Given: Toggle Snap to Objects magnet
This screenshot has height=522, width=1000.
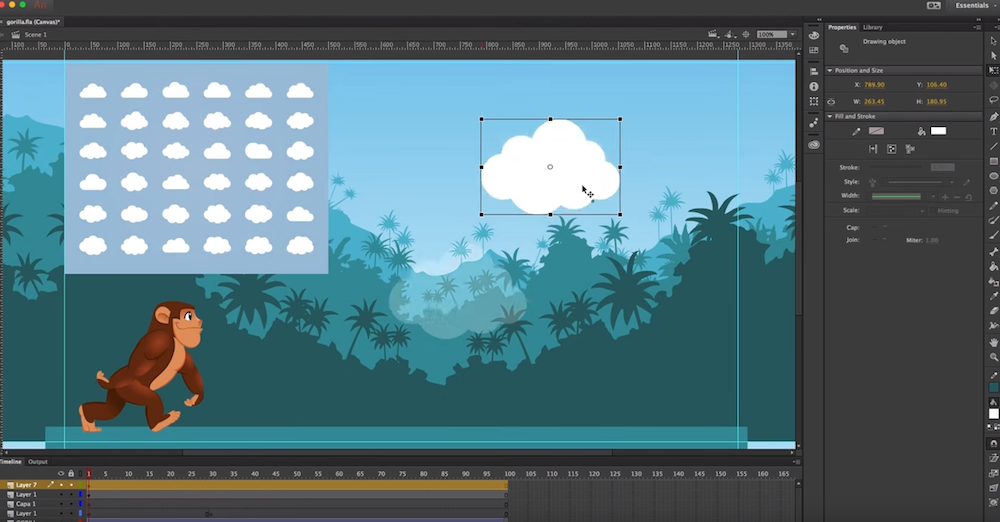Looking at the screenshot, I should pyautogui.click(x=993, y=443).
